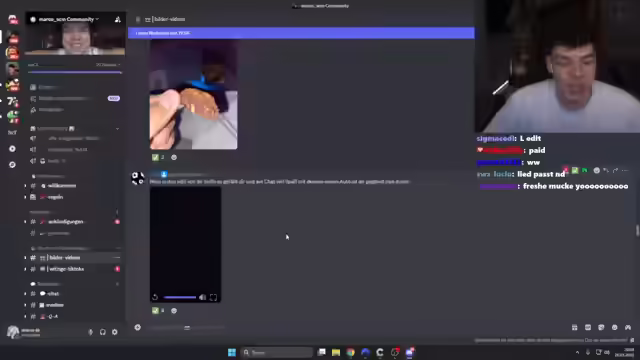Click the invite people icon in server header

pos(118,19)
